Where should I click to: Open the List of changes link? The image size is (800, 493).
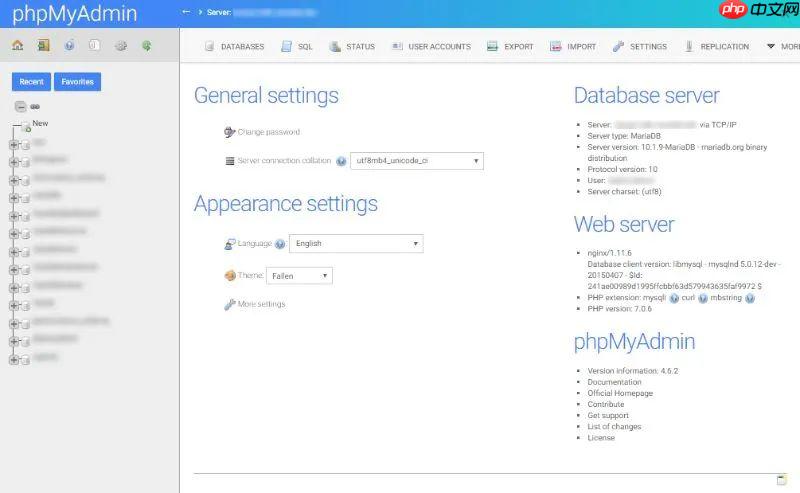614,427
